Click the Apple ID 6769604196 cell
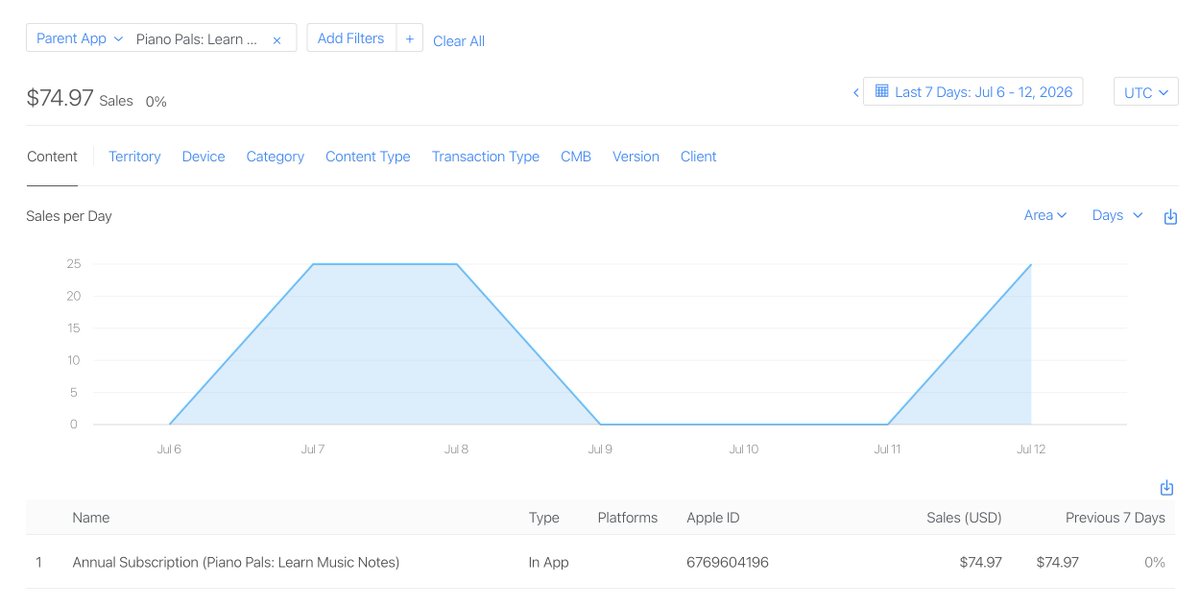This screenshot has width=1200, height=608. coord(728,562)
